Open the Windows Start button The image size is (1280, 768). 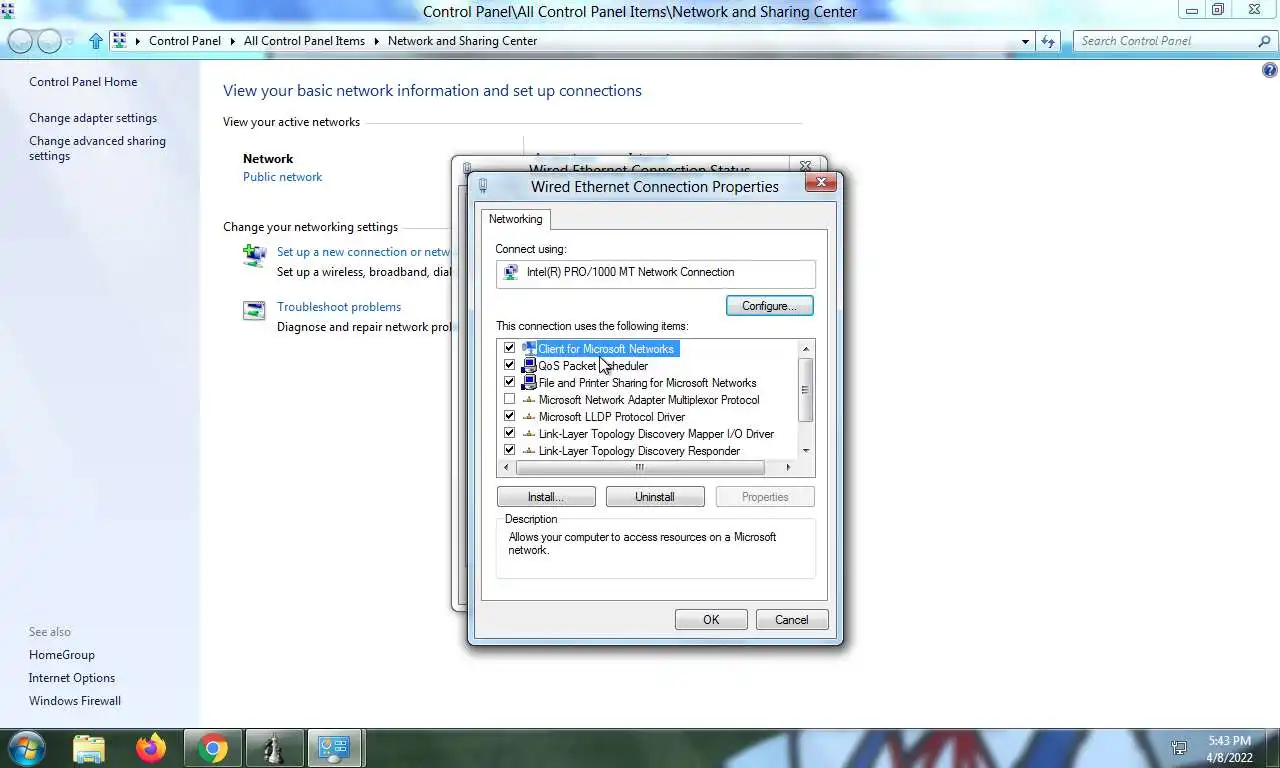pyautogui.click(x=26, y=748)
